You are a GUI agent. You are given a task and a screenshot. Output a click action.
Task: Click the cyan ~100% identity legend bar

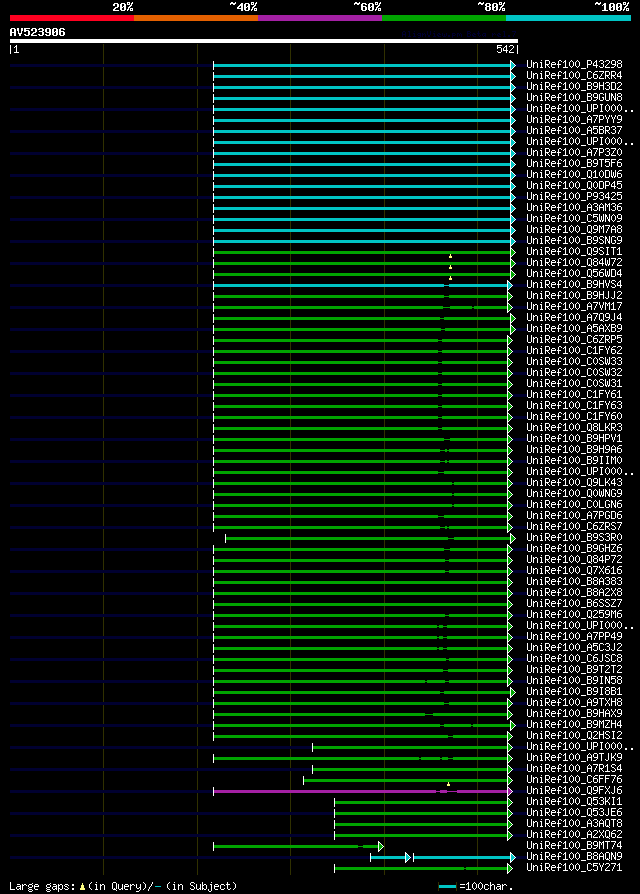[x=568, y=18]
